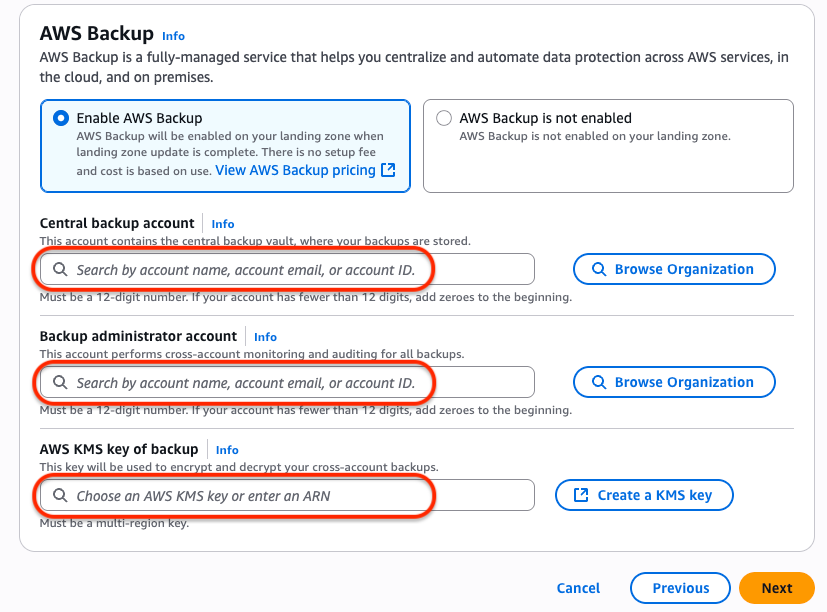Screen dimensions: 827x612
Task: Proceed by clicking Next
Action: (x=776, y=588)
